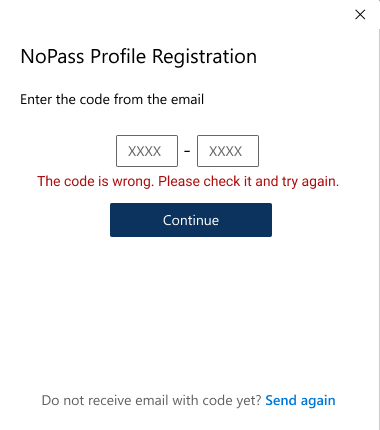This screenshot has width=380, height=430.
Task: Click the word 'again' in the resend link
Action: click(318, 401)
